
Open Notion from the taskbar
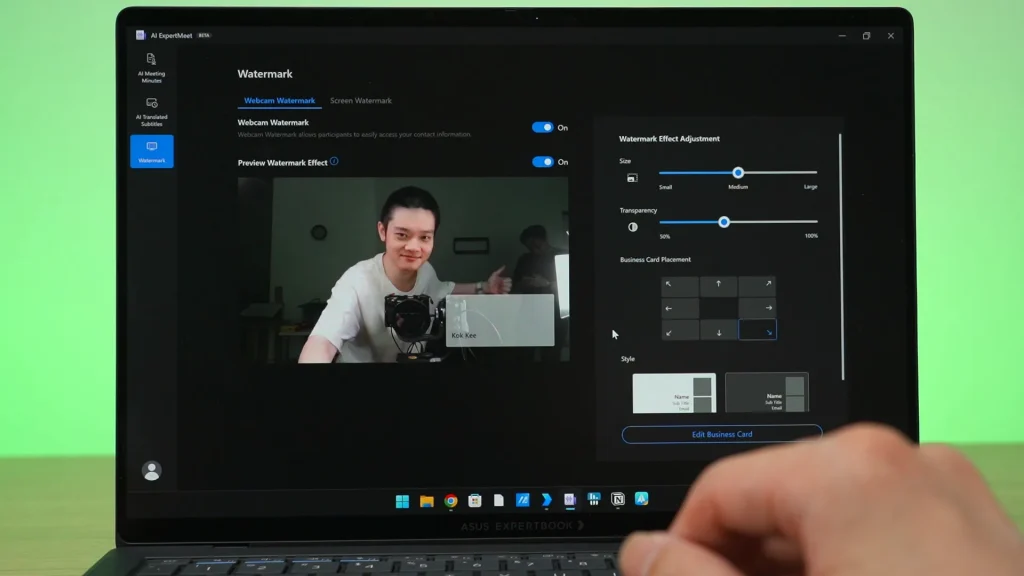click(x=617, y=500)
